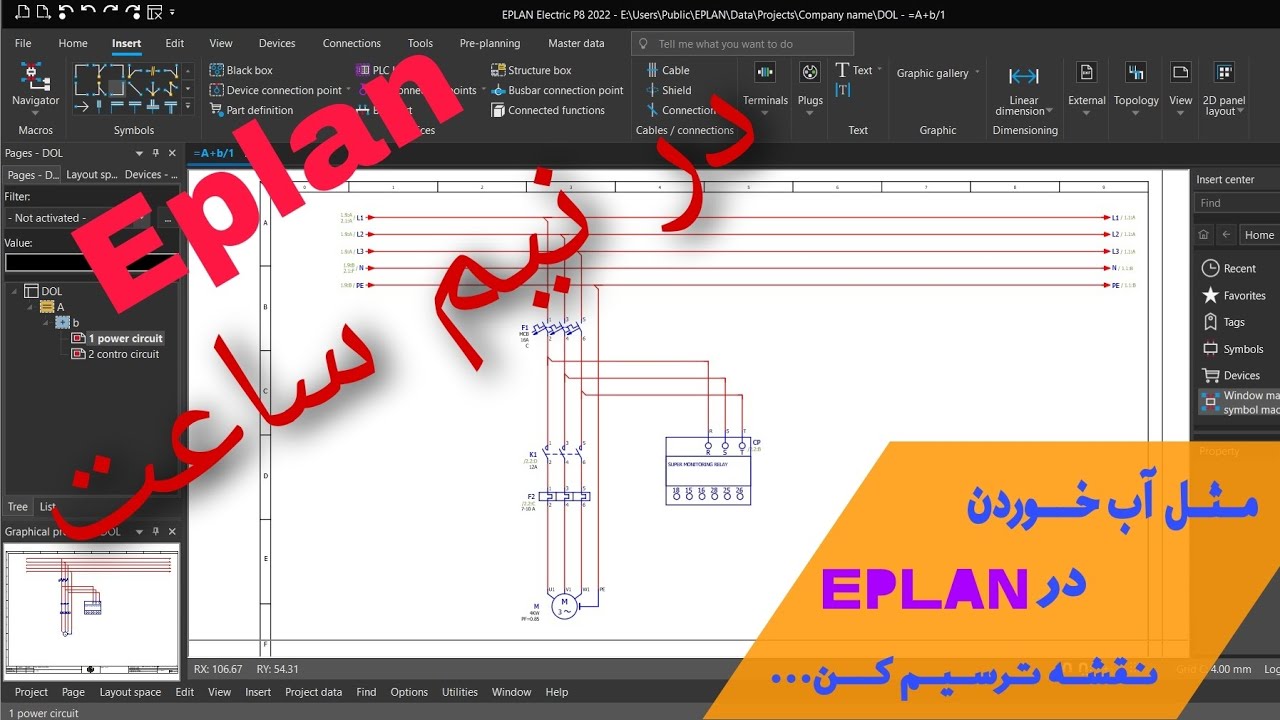The width and height of the screenshot is (1280, 720).
Task: Open Favorites in Insert center
Action: 1234,295
